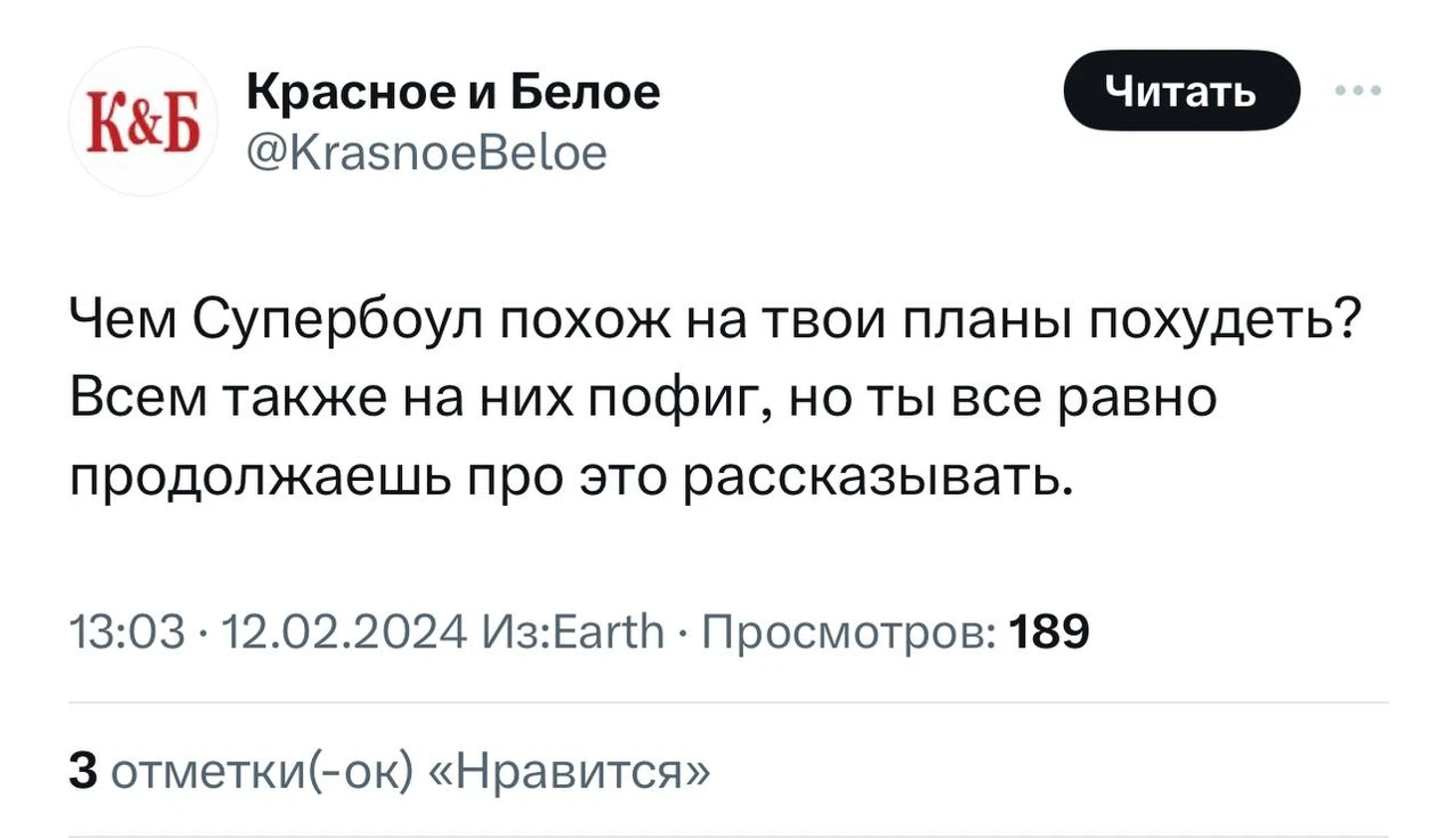Screen dimensions: 1456x838
Task: Click the word продолжаешь in the tweet
Action: point(260,476)
